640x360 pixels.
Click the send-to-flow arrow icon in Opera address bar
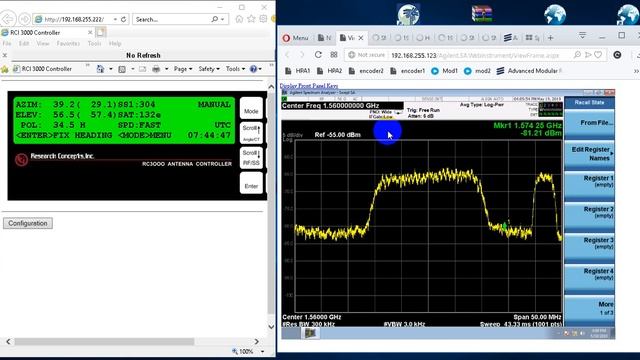click(588, 55)
